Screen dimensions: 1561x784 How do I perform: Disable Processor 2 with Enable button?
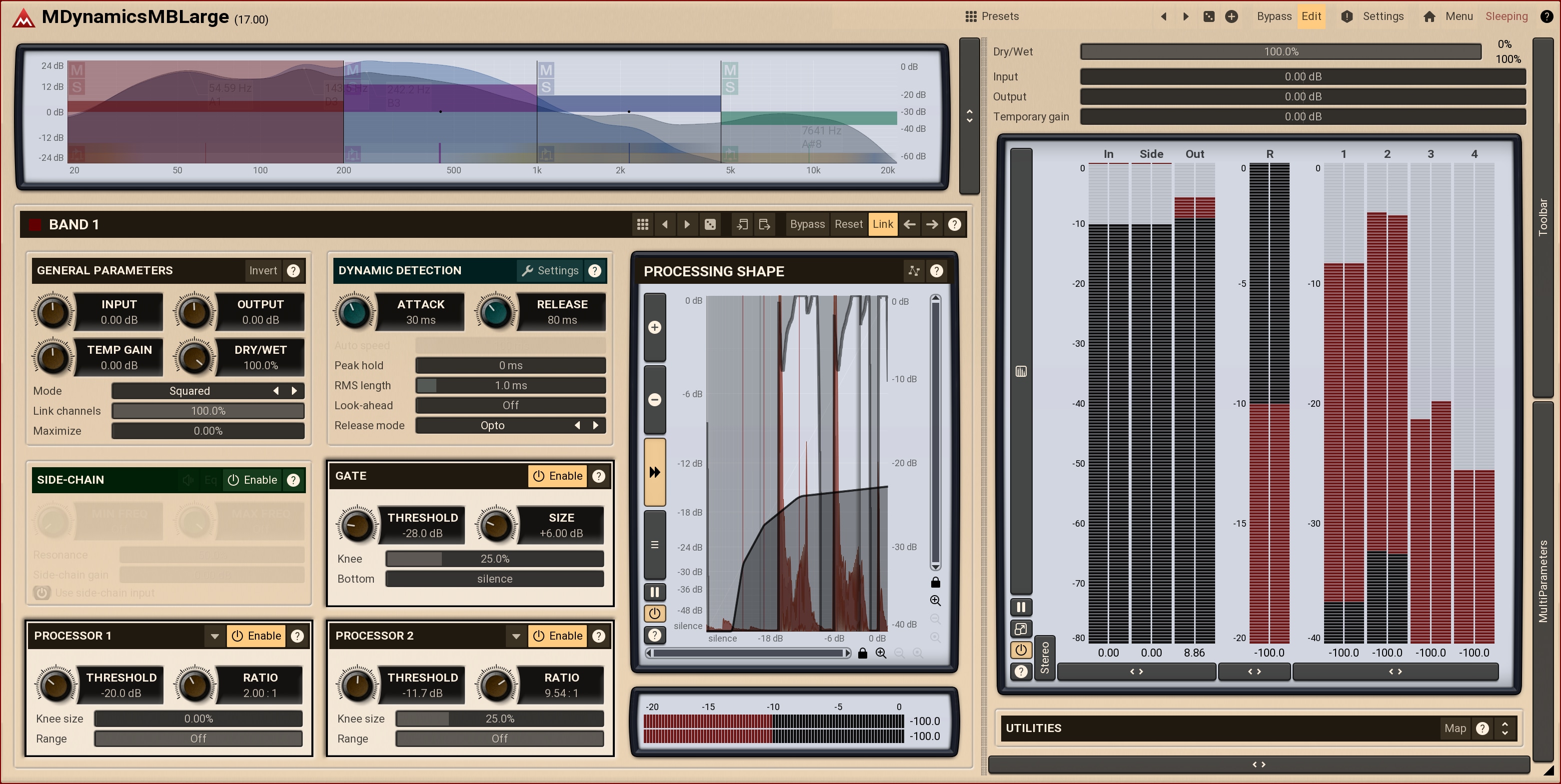[x=558, y=636]
